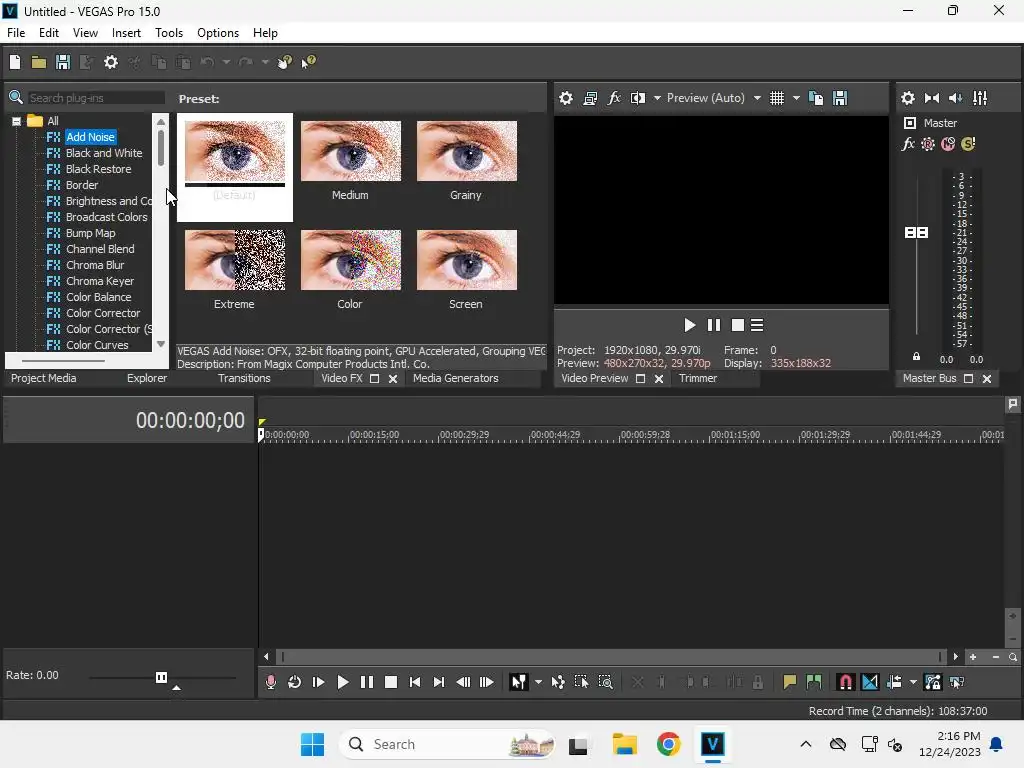This screenshot has width=1024, height=768.
Task: Toggle Downmix Output in Master Bus
Action: (932, 98)
